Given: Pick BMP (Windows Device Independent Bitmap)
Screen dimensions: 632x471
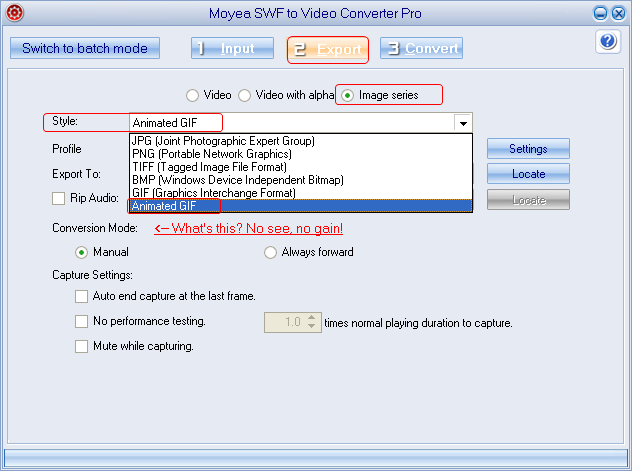Looking at the screenshot, I should tap(301, 180).
